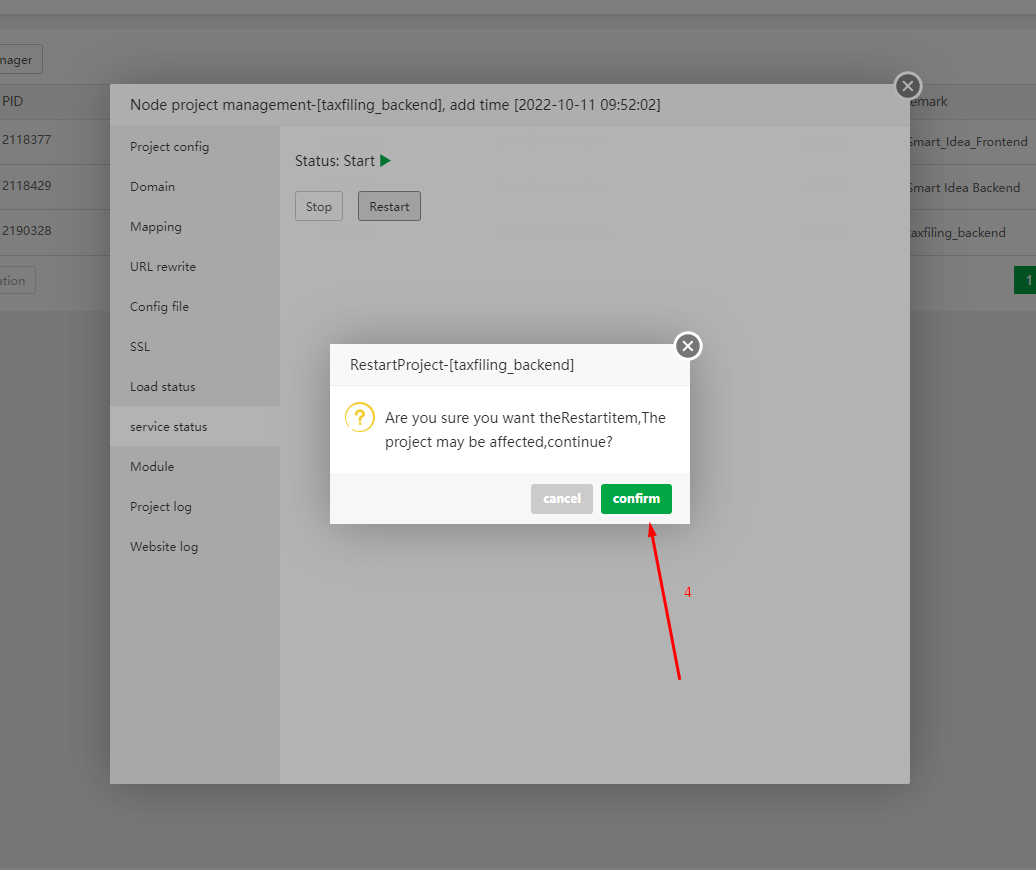Click Smart Idea Backend remark in background list

point(965,188)
